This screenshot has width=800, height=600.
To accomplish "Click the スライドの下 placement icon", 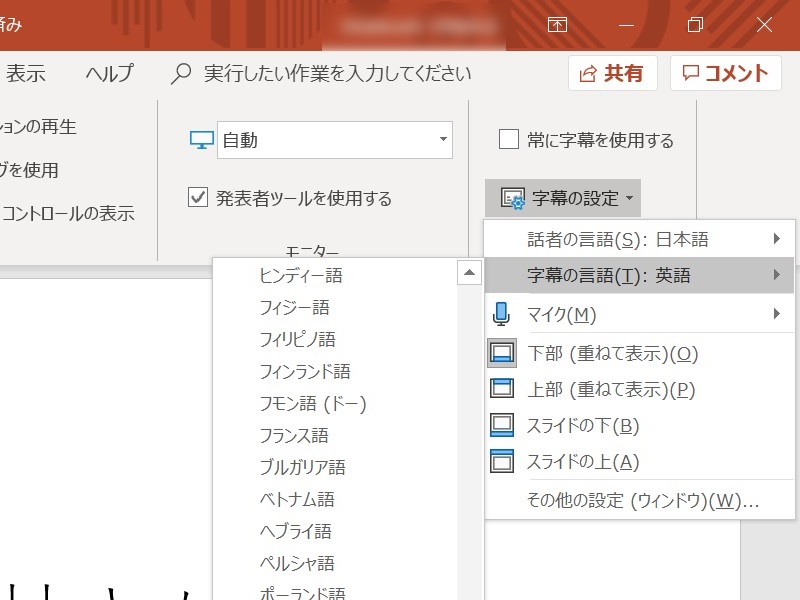I will point(502,424).
